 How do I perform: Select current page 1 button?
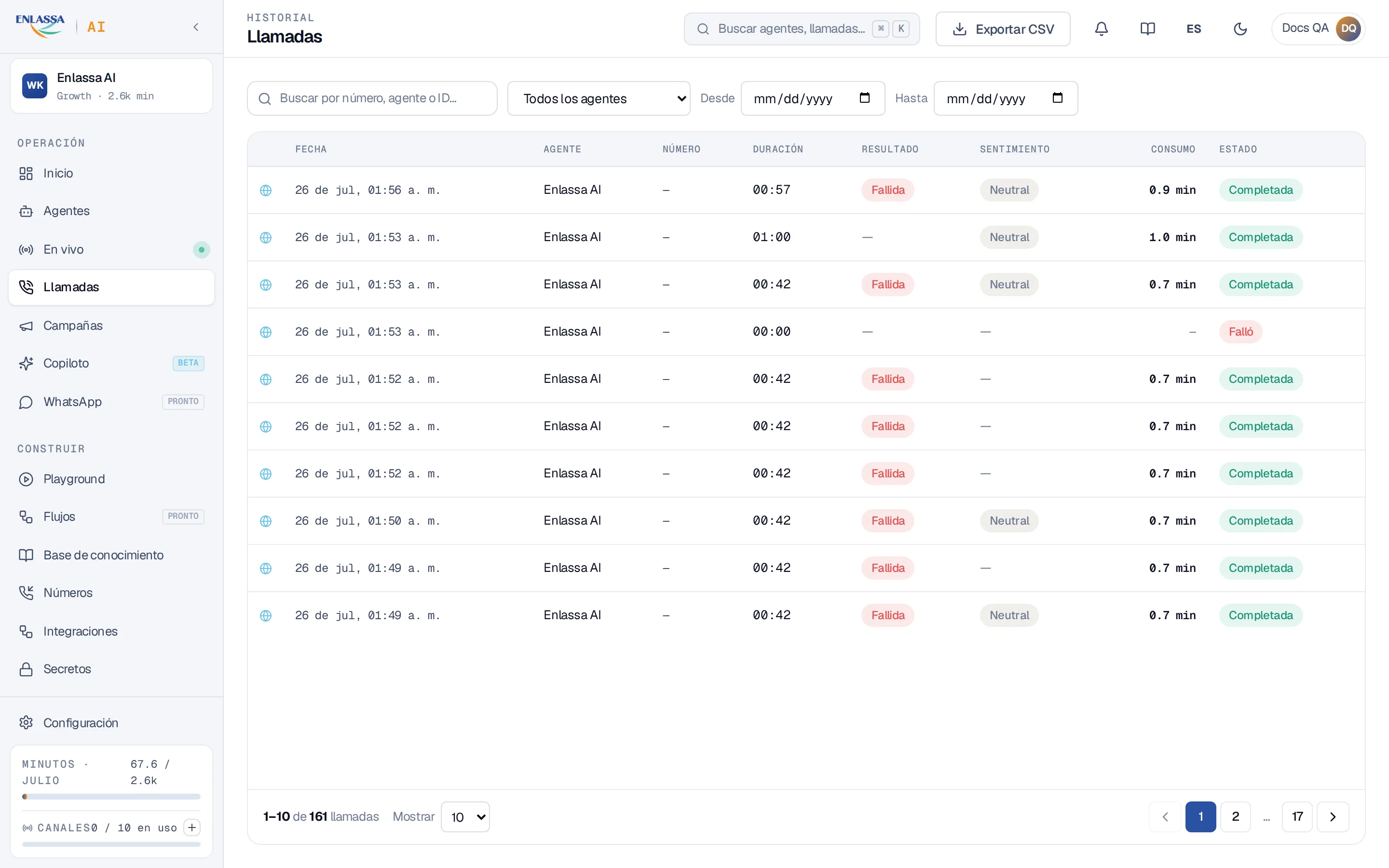tap(1201, 817)
